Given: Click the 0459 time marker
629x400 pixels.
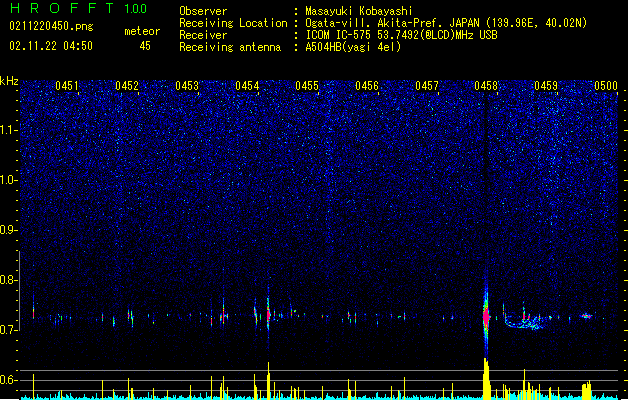Looking at the screenshot, I should click(546, 85).
